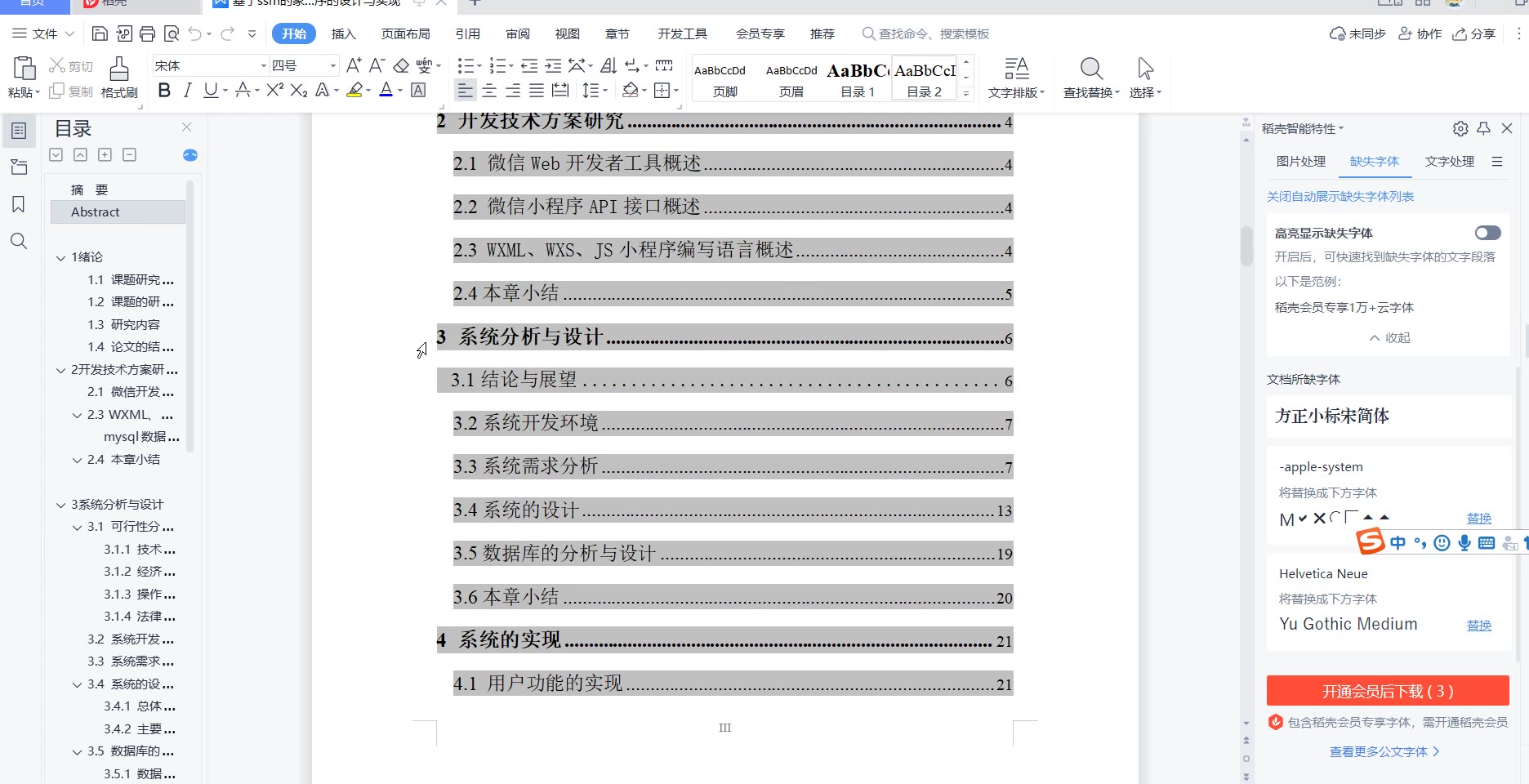Image resolution: width=1529 pixels, height=784 pixels.
Task: Switch to the 文字处理 panel tab
Action: click(1450, 161)
